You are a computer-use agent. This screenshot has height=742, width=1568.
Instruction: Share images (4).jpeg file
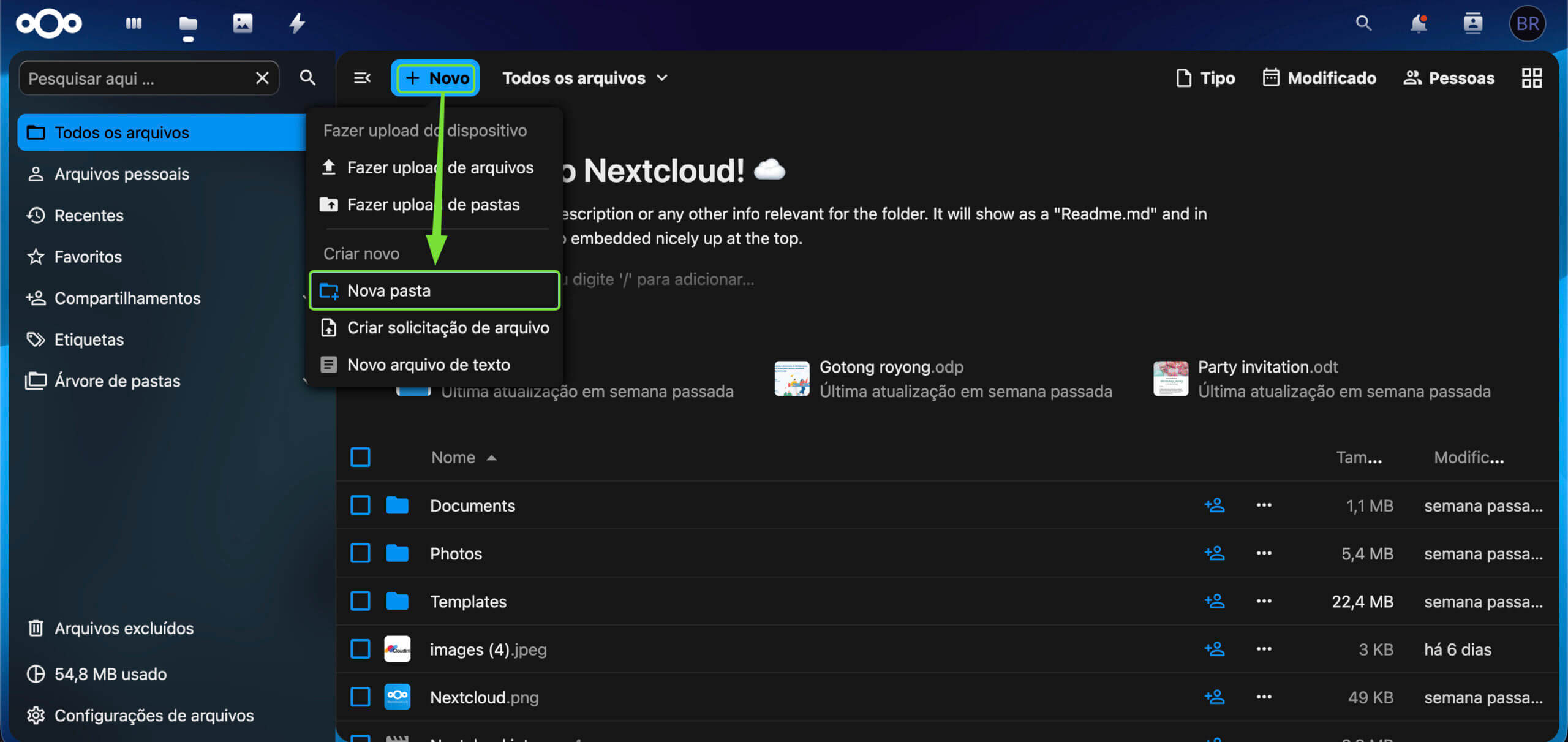tap(1215, 649)
